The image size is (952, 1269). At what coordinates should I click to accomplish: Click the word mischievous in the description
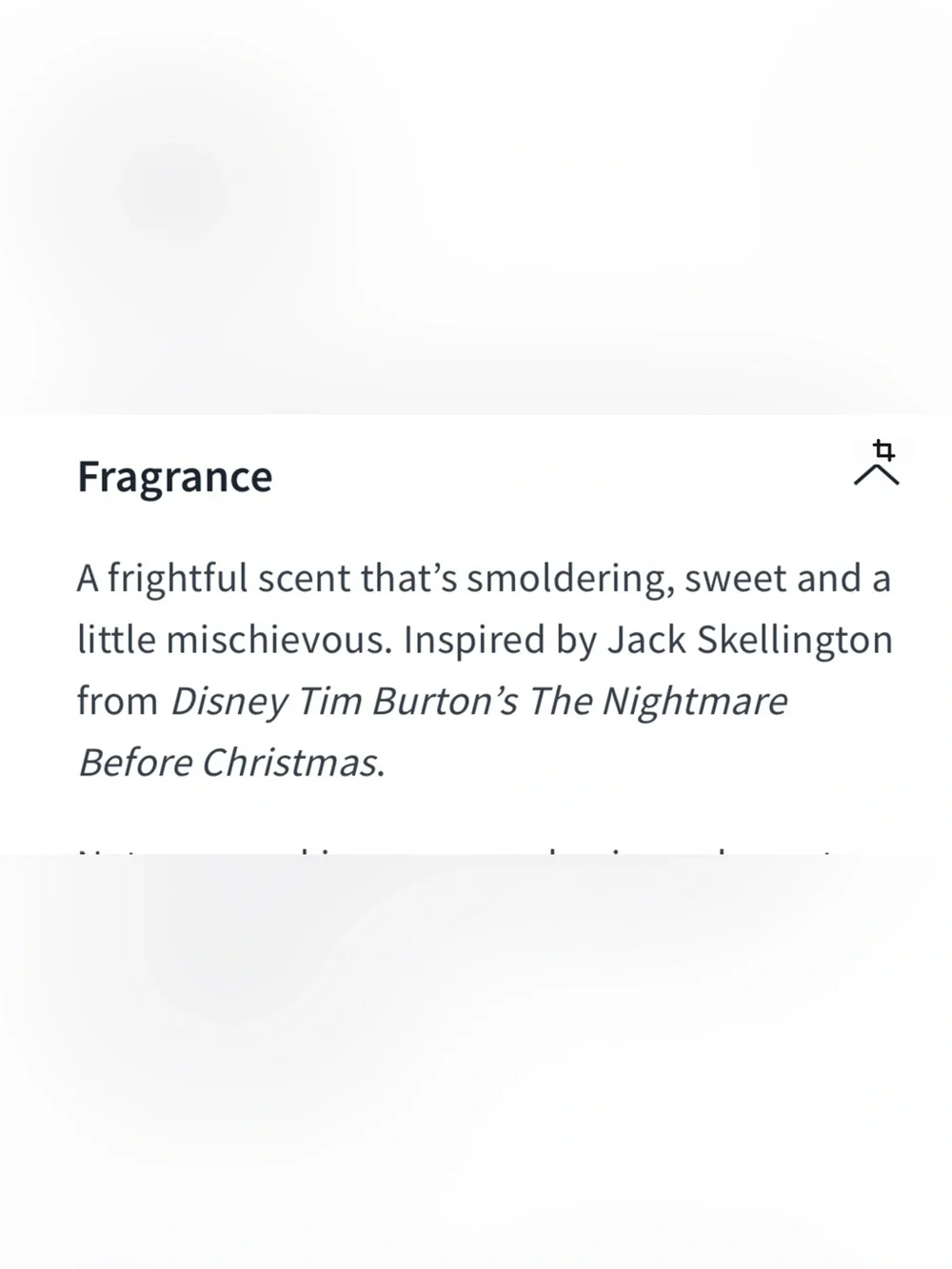pyautogui.click(x=278, y=640)
